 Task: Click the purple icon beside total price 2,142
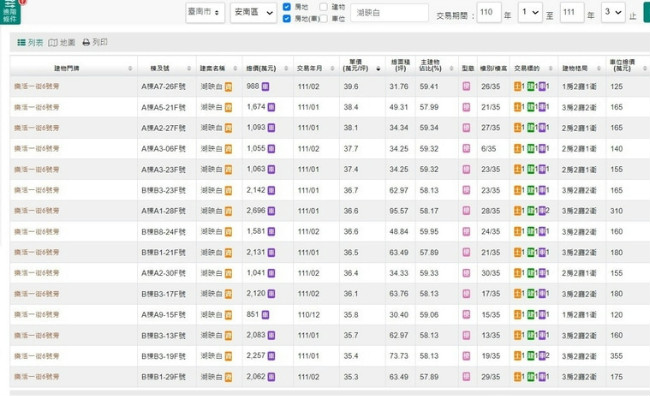tap(271, 190)
